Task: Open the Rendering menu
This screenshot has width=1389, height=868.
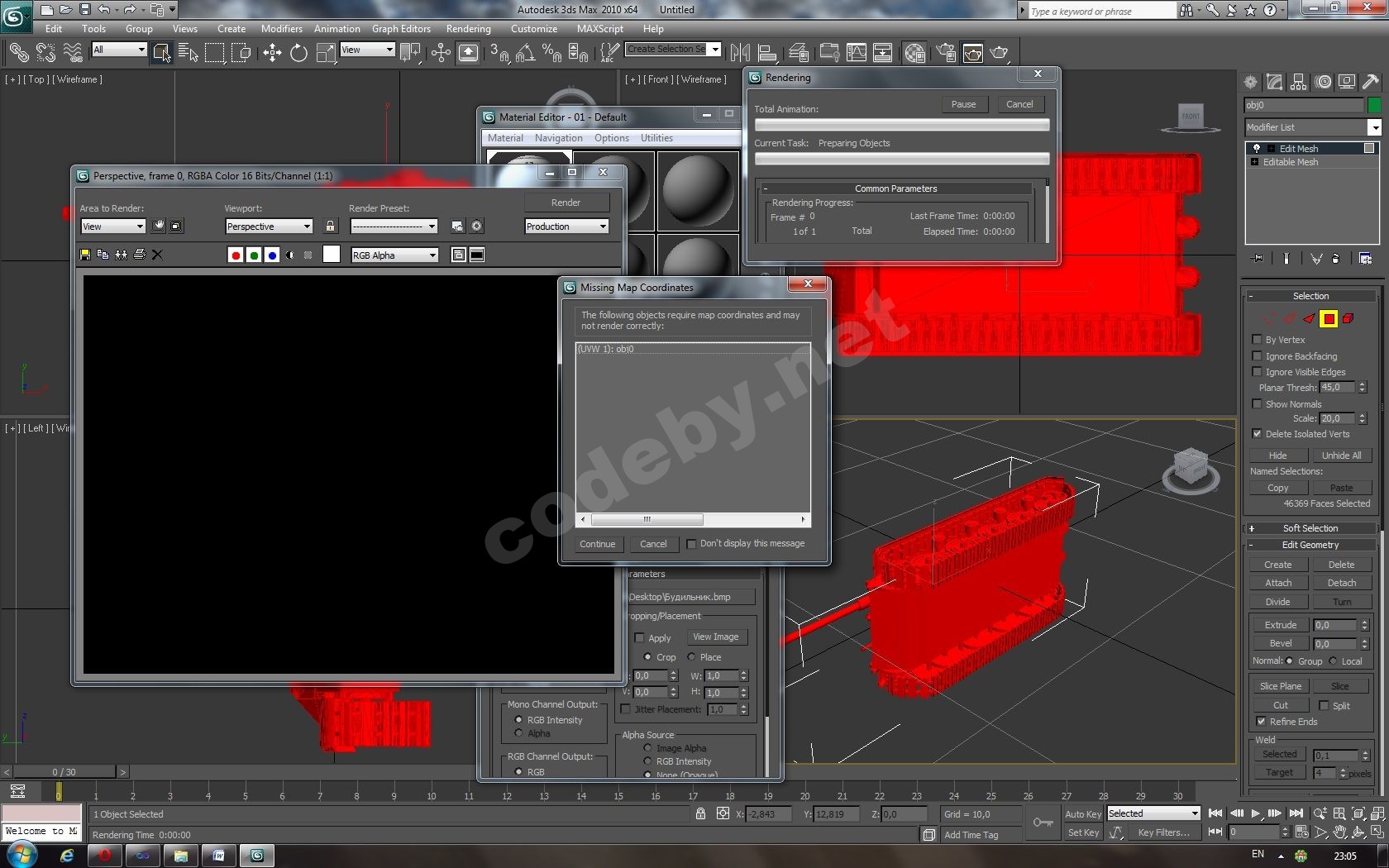Action: click(x=469, y=28)
